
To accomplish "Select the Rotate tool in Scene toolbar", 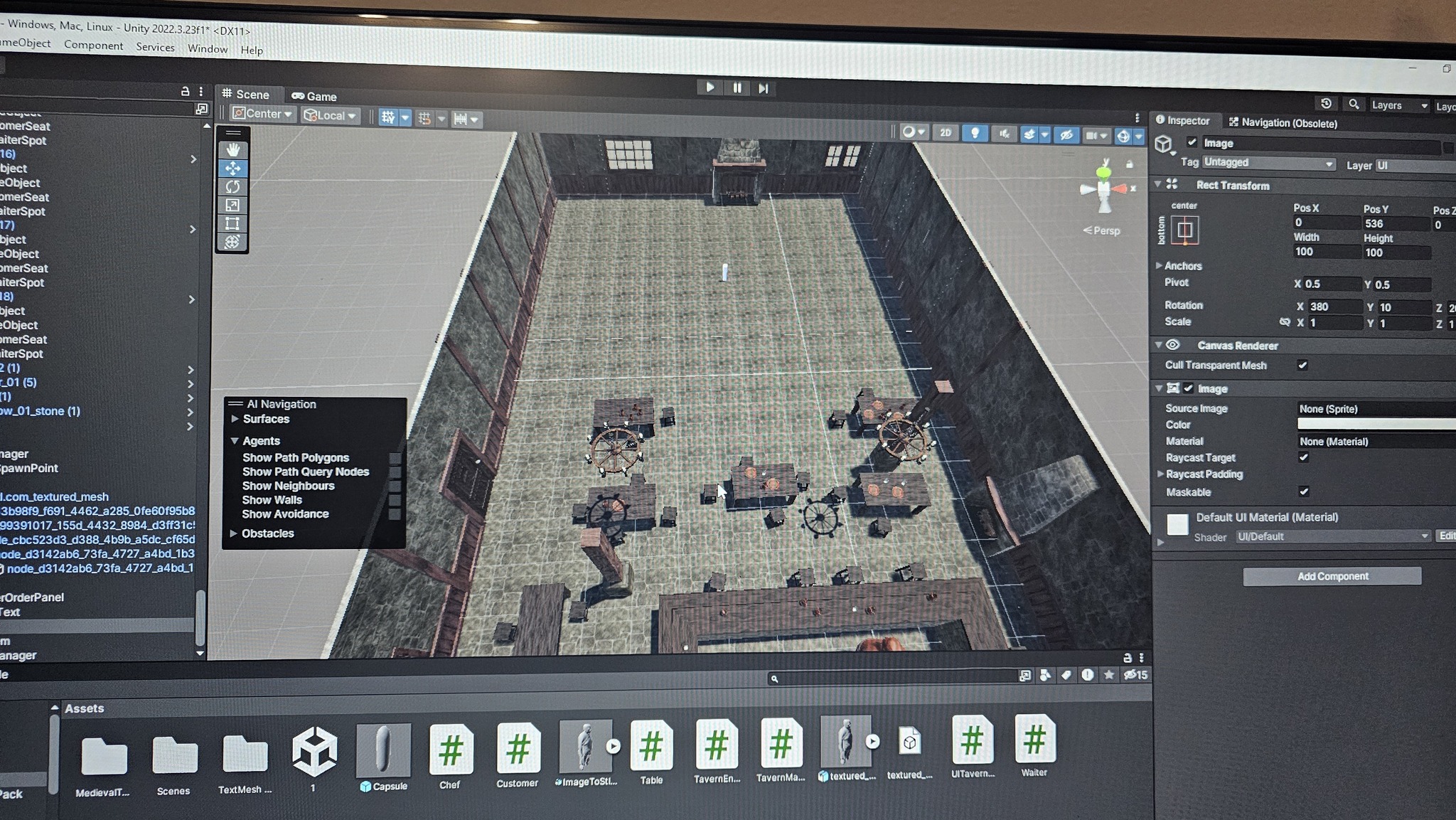I will point(232,187).
